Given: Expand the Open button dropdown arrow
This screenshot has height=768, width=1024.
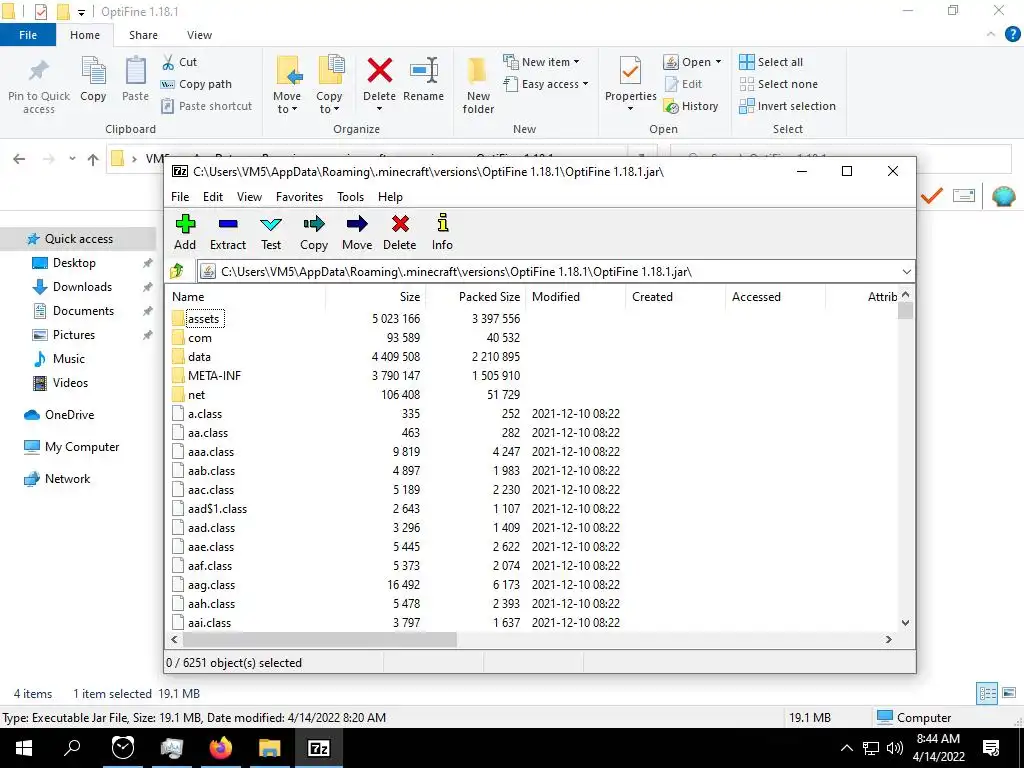Looking at the screenshot, I should (x=718, y=62).
